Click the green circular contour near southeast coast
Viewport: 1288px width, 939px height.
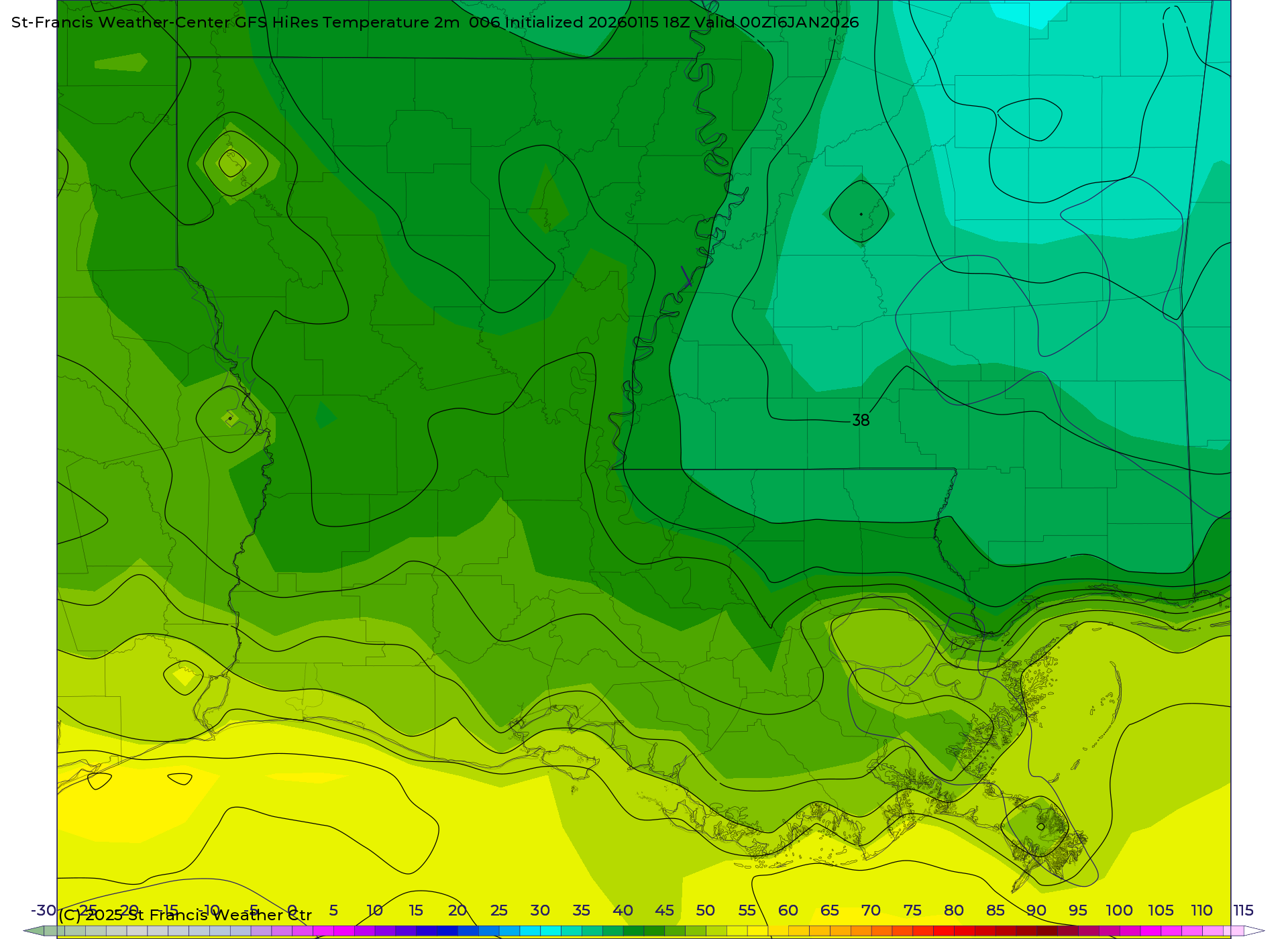1040,826
